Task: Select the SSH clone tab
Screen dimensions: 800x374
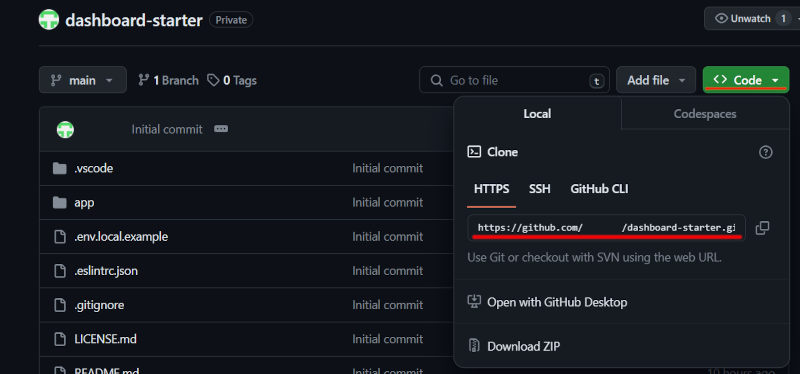Action: 540,189
